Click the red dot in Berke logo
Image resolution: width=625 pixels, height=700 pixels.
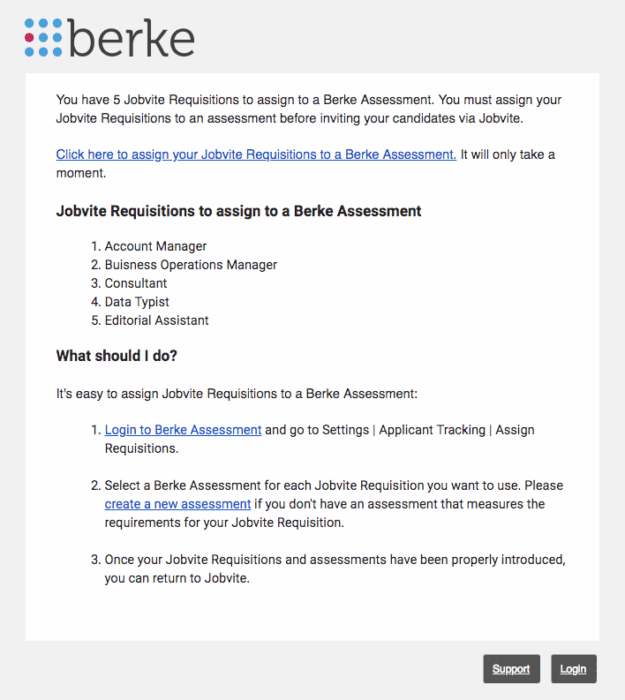29,38
